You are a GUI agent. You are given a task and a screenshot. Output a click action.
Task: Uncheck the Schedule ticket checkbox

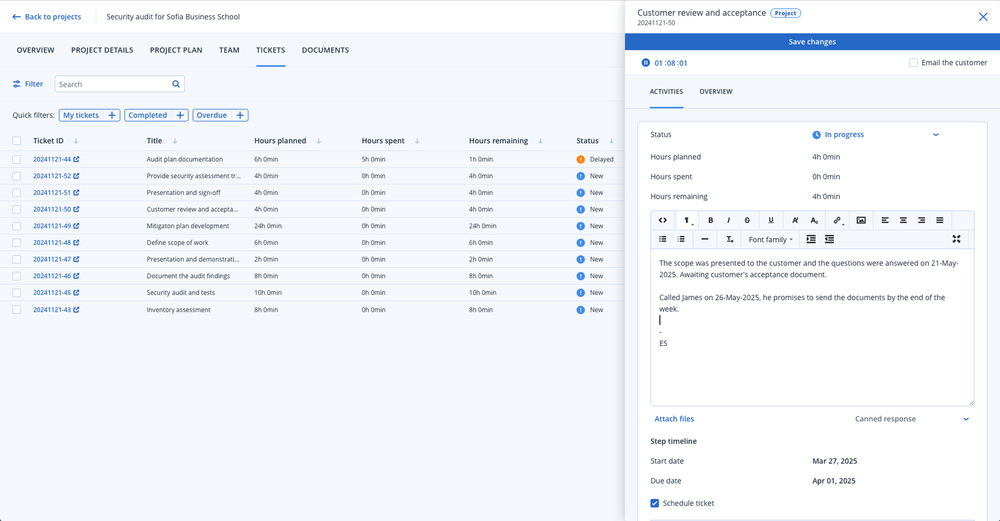coord(654,503)
